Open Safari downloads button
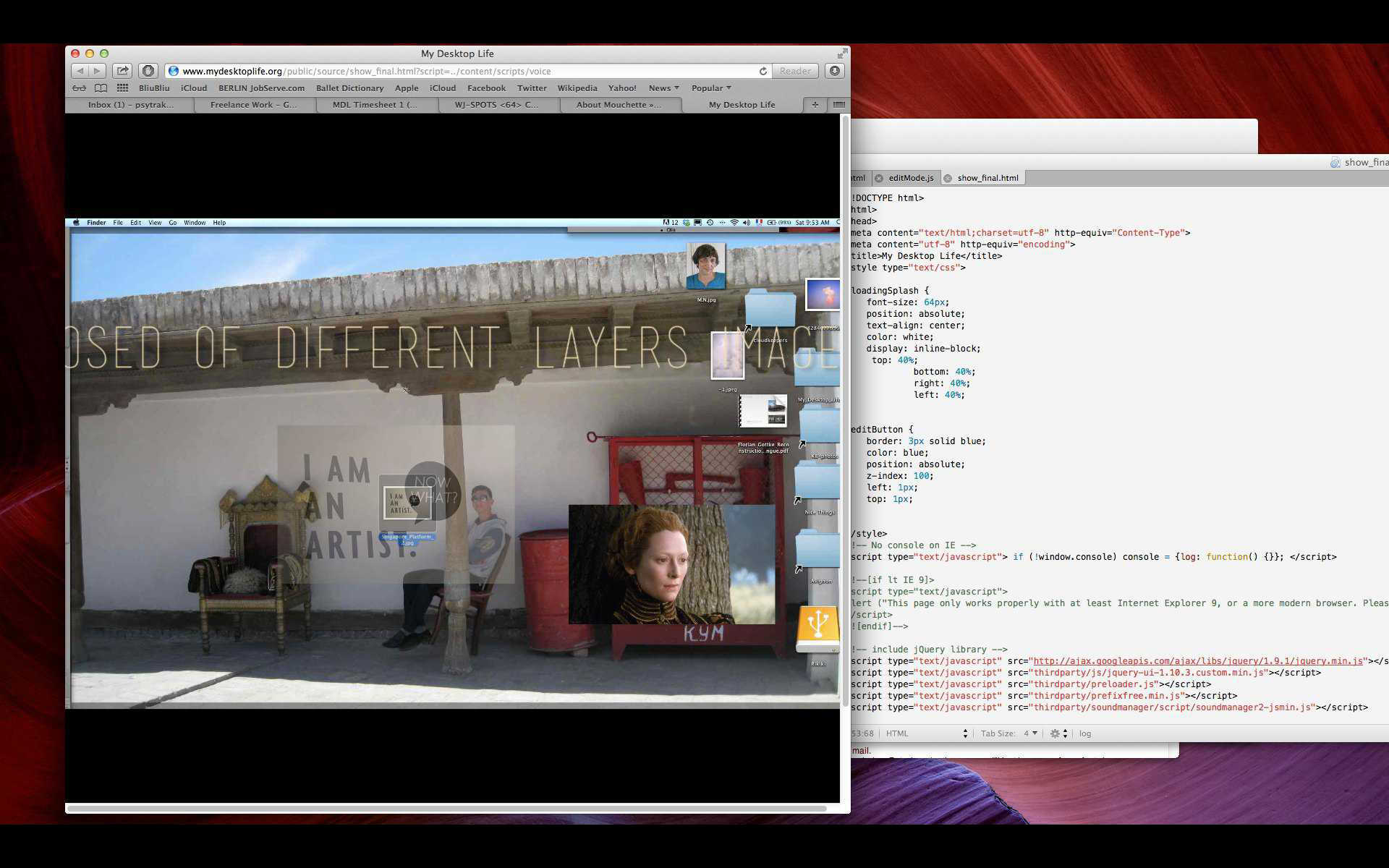This screenshot has height=868, width=1389. (835, 71)
